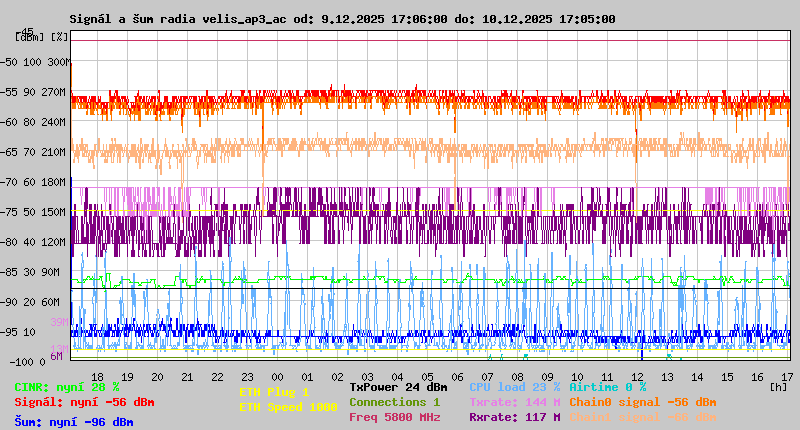Select the Txrate 144 M legend entry
This screenshot has height=430, width=800.
click(x=514, y=402)
